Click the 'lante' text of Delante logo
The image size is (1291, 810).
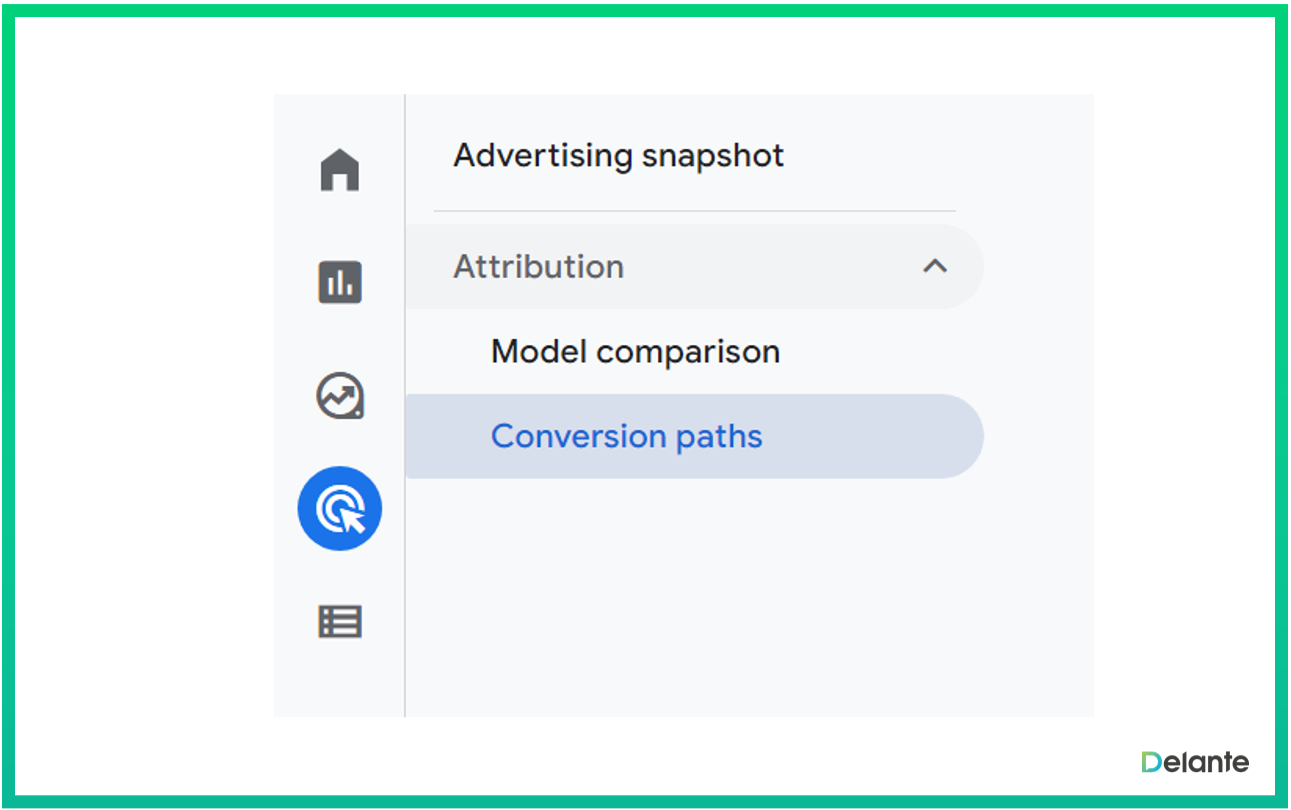click(x=1216, y=762)
